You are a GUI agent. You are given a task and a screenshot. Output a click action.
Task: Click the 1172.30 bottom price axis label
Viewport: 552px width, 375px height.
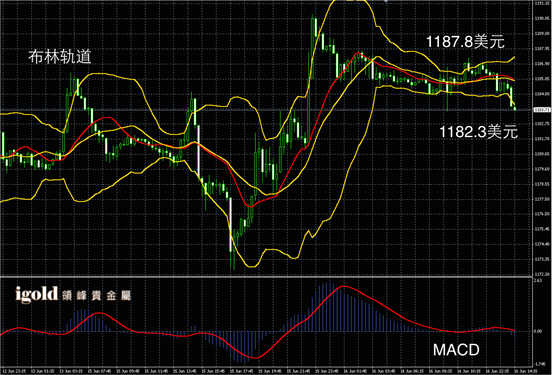541,274
